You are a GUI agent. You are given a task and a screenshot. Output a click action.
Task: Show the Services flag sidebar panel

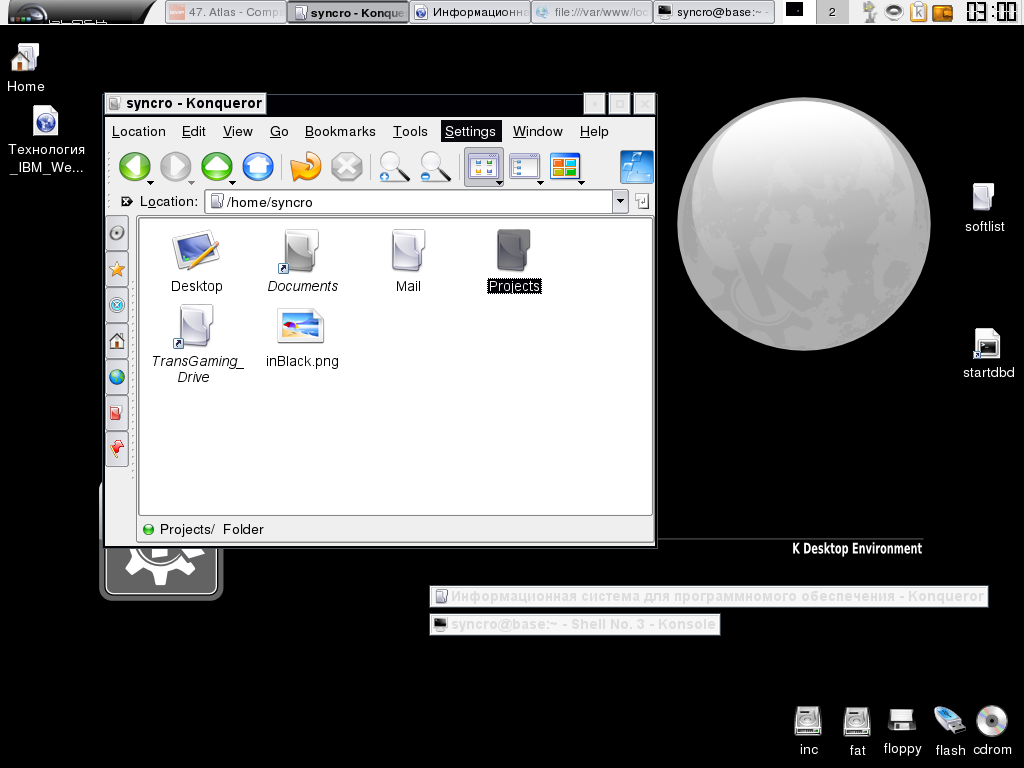(x=117, y=449)
